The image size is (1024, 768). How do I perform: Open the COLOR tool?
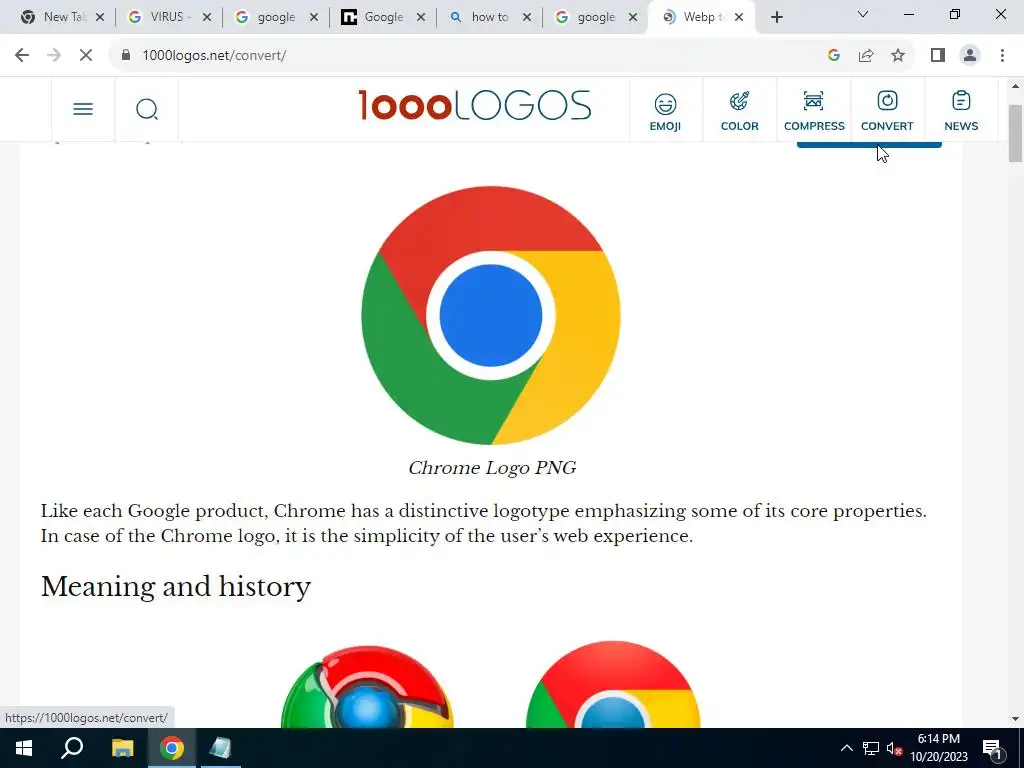[739, 112]
